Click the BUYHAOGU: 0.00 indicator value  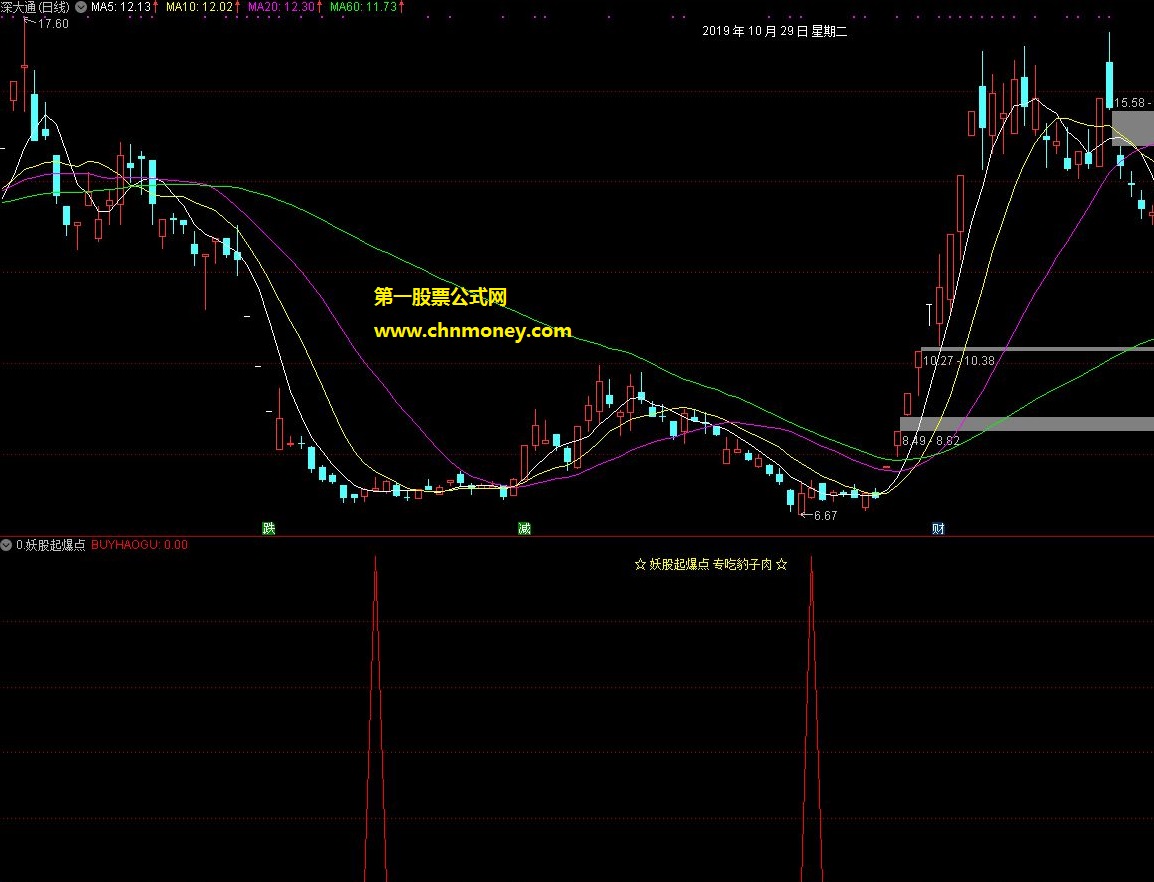coord(139,545)
